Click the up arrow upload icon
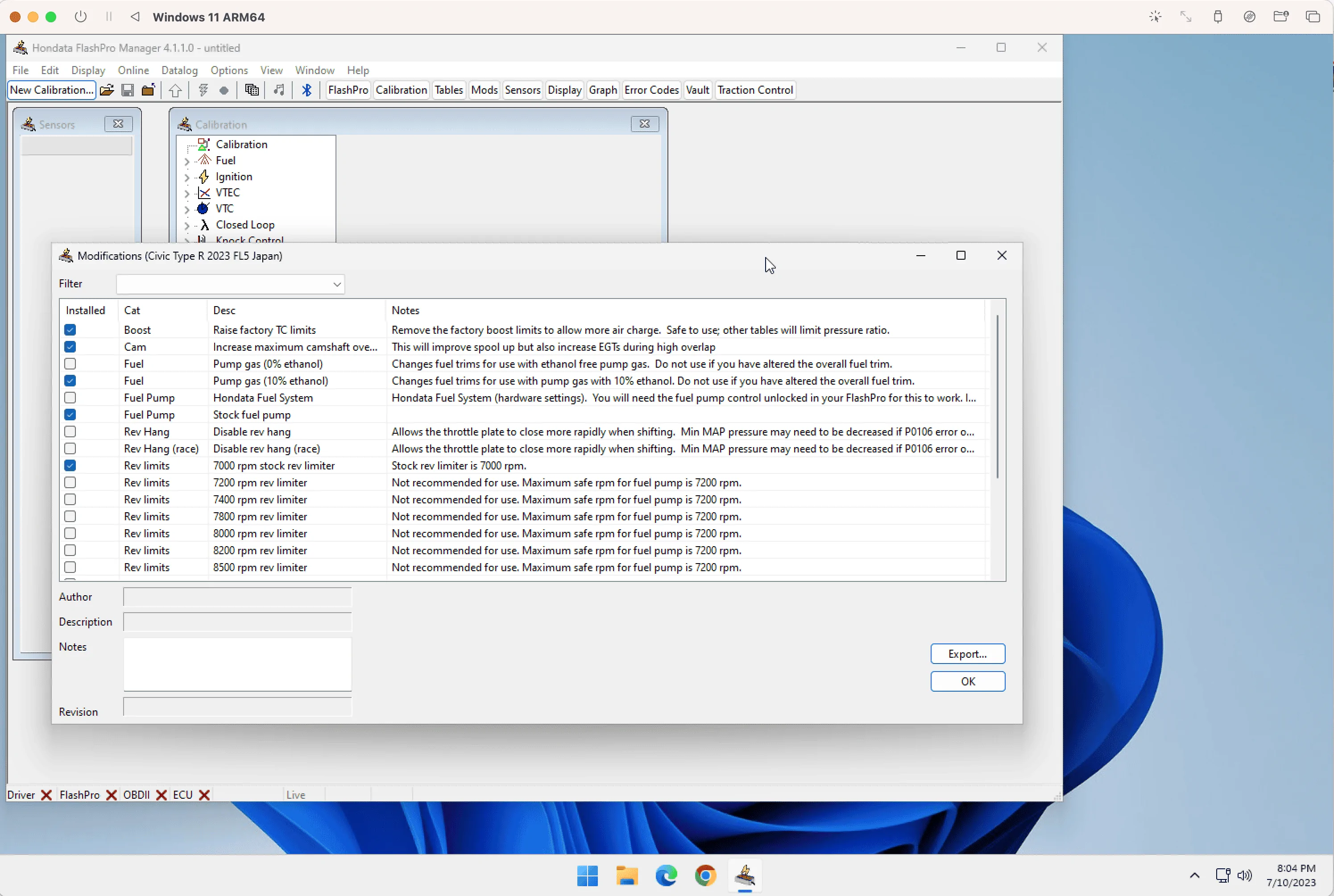This screenshot has height=896, width=1334. coord(175,90)
